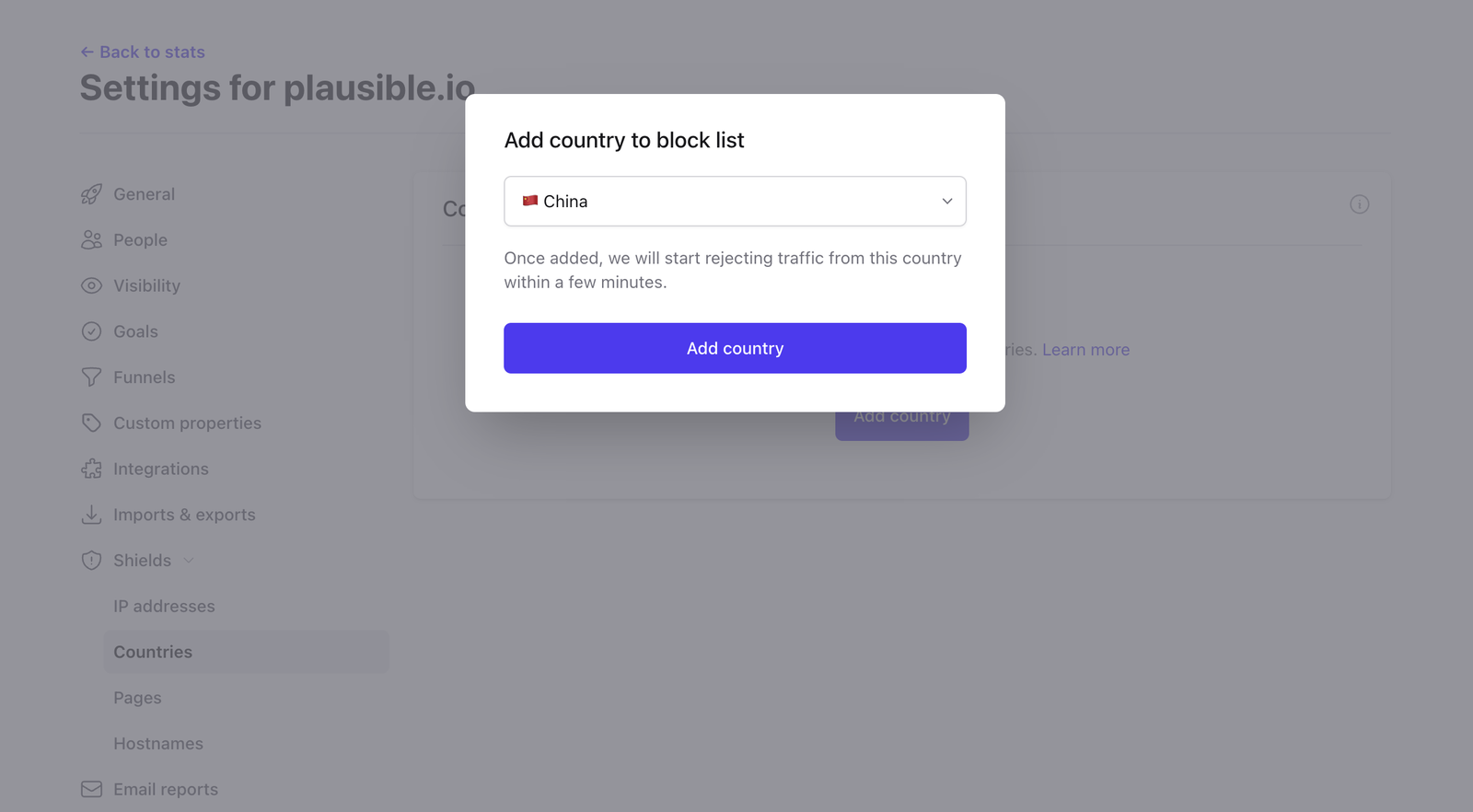Click the People users icon
Screen dimensions: 1473x812
(x=91, y=240)
